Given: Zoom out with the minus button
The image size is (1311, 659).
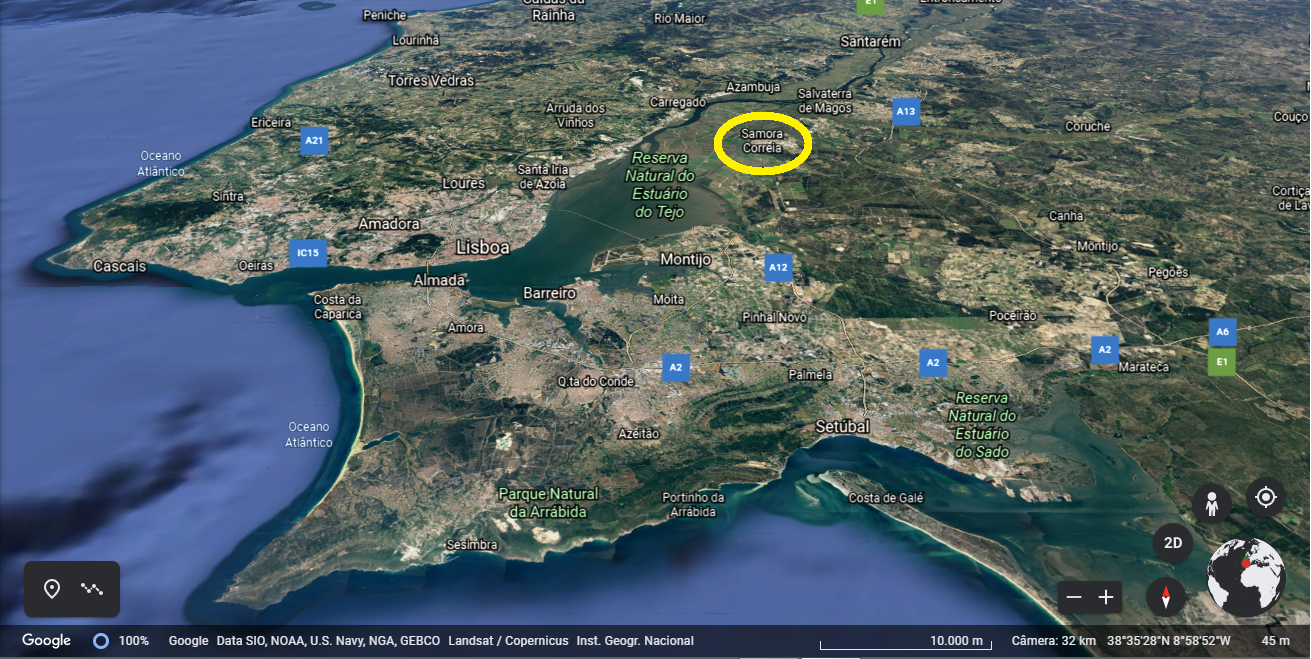Looking at the screenshot, I should point(1074,598).
